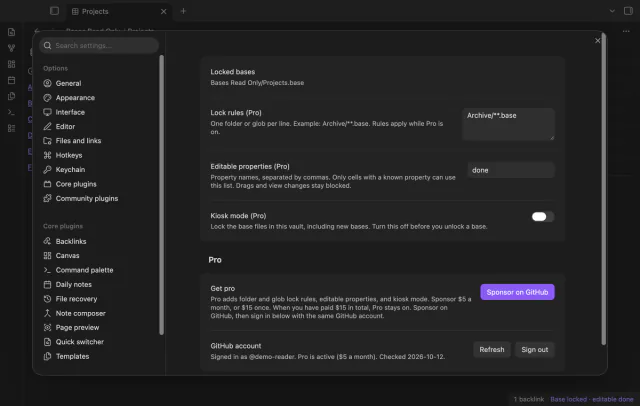Click the Command palette prompt icon
Screen dimensions: 640x406
click(x=47, y=270)
